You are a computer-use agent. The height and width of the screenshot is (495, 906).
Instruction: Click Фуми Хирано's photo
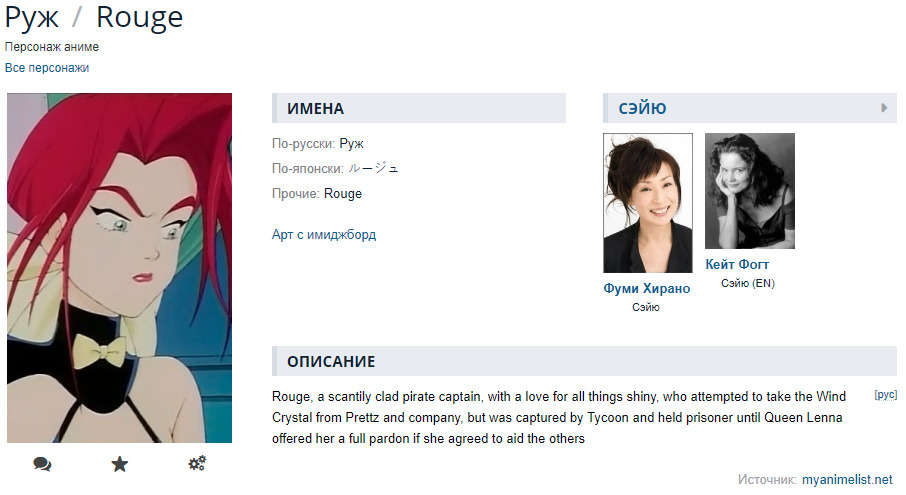point(647,203)
